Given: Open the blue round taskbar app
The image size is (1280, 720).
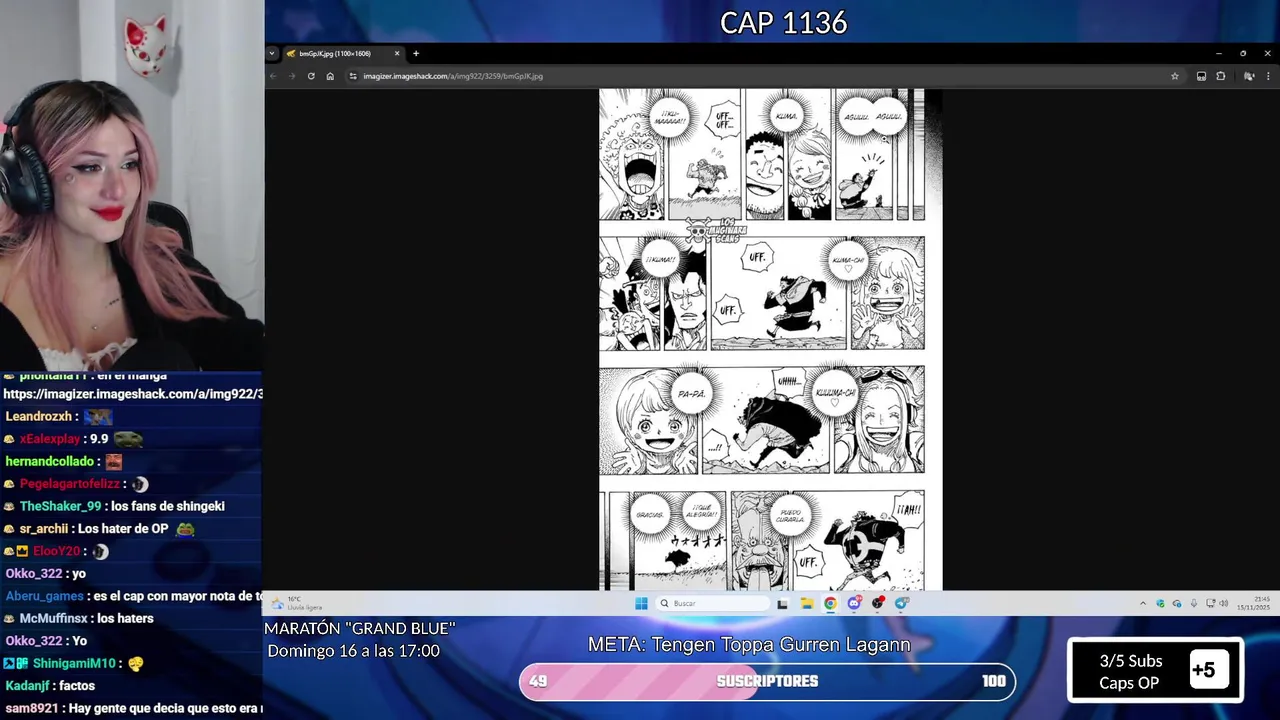Looking at the screenshot, I should 902,603.
